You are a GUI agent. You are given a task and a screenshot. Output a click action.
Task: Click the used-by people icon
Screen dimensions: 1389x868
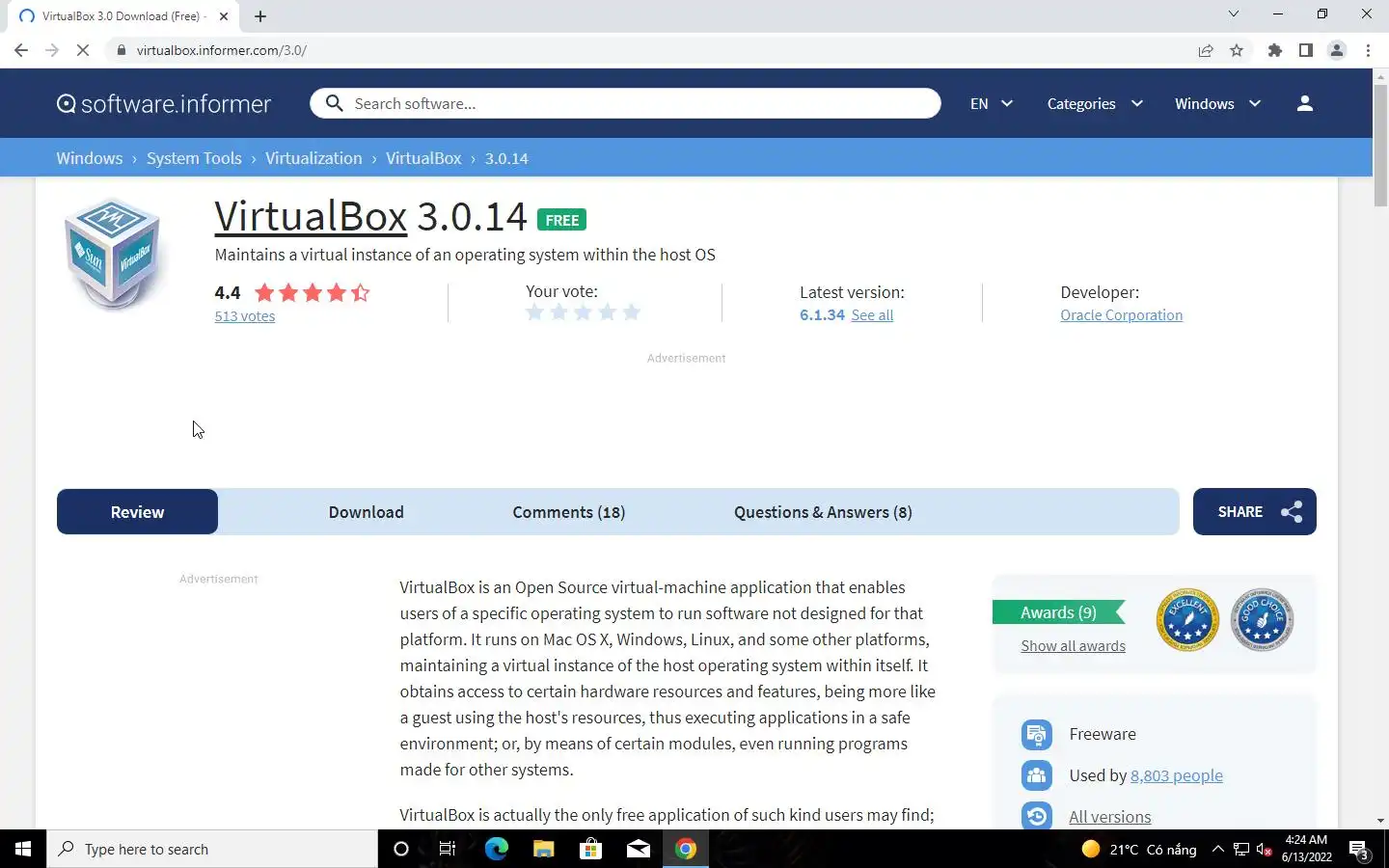click(1036, 775)
